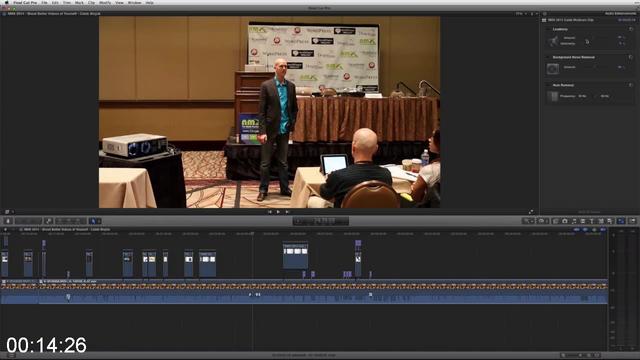
Task: Go to previous edit point
Action: coord(269,212)
